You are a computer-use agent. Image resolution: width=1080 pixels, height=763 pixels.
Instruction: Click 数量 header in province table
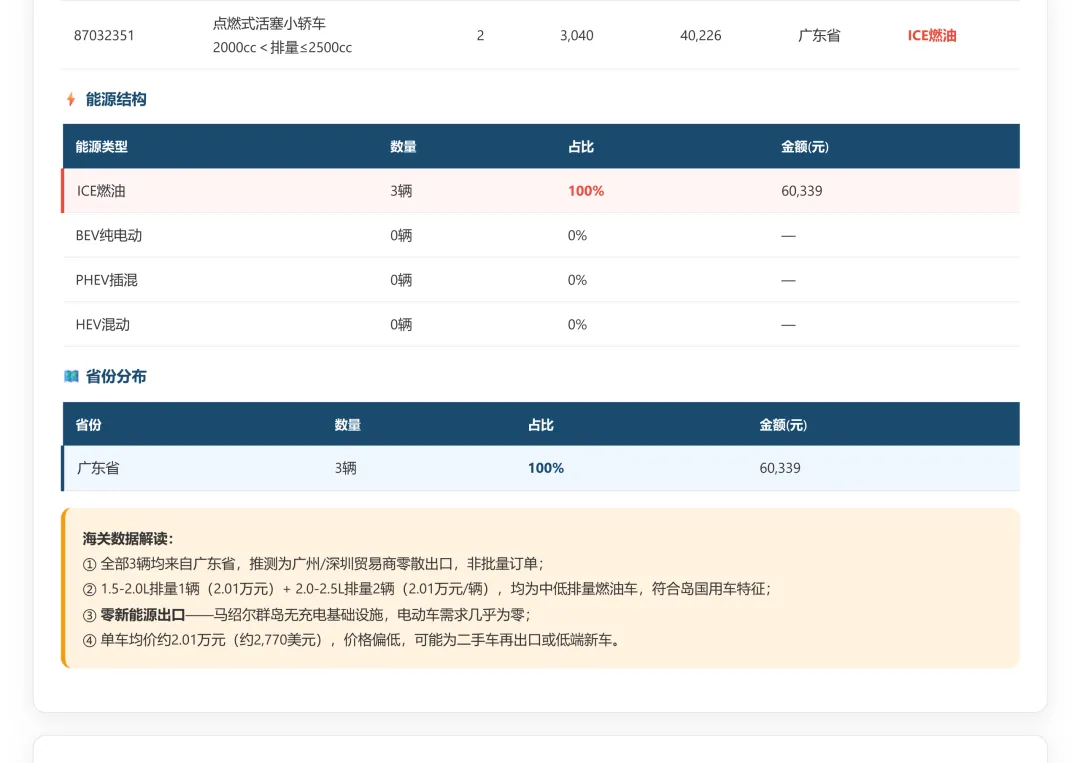point(348,425)
